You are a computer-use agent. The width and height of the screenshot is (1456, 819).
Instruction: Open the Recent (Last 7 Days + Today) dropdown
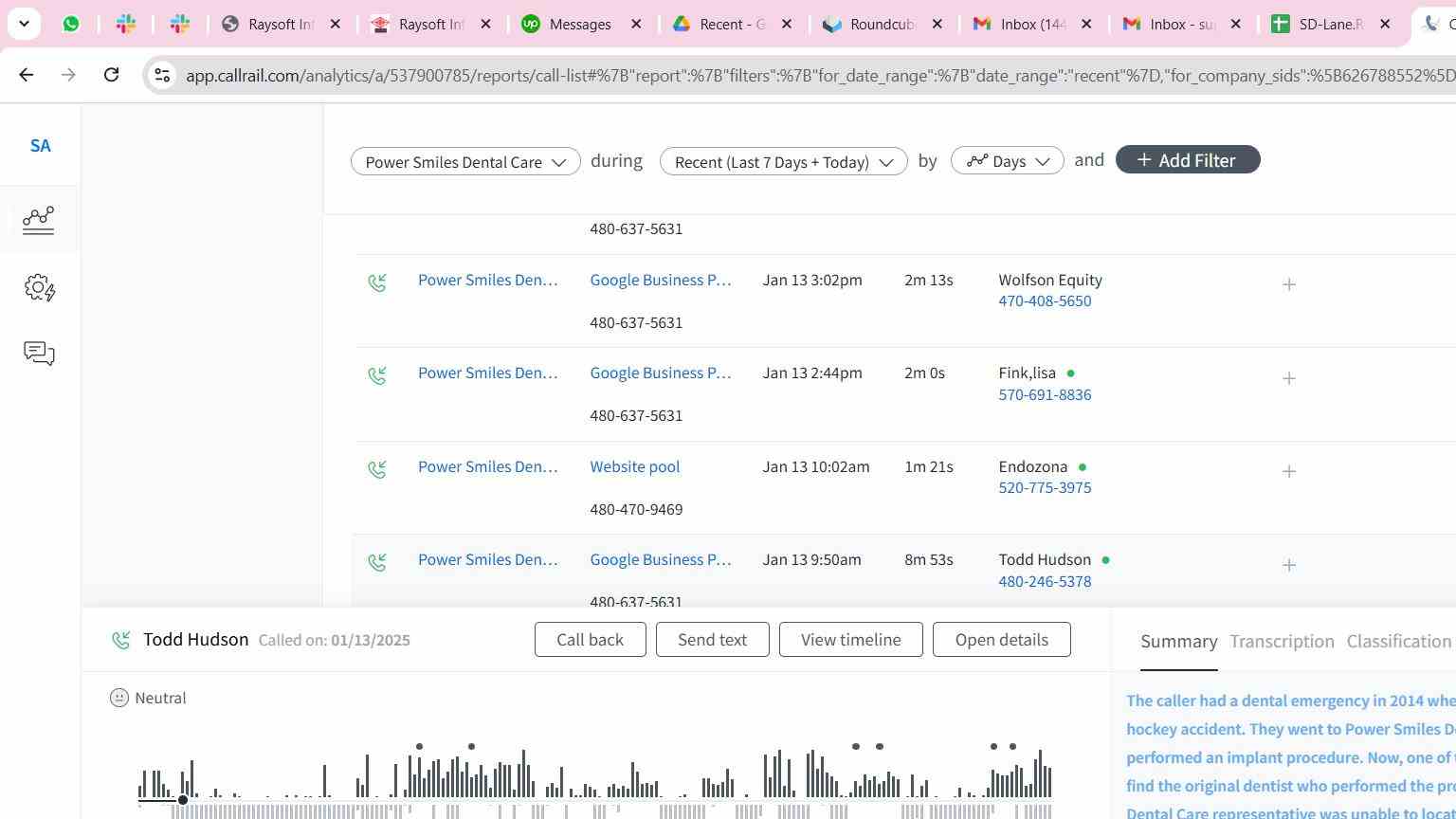(x=783, y=161)
